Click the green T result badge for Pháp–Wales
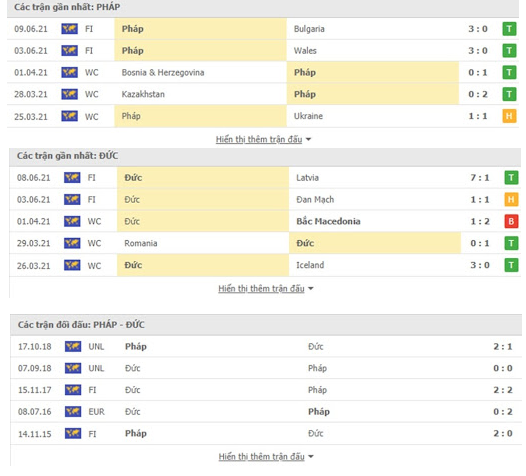The width and height of the screenshot is (526, 476). point(509,51)
